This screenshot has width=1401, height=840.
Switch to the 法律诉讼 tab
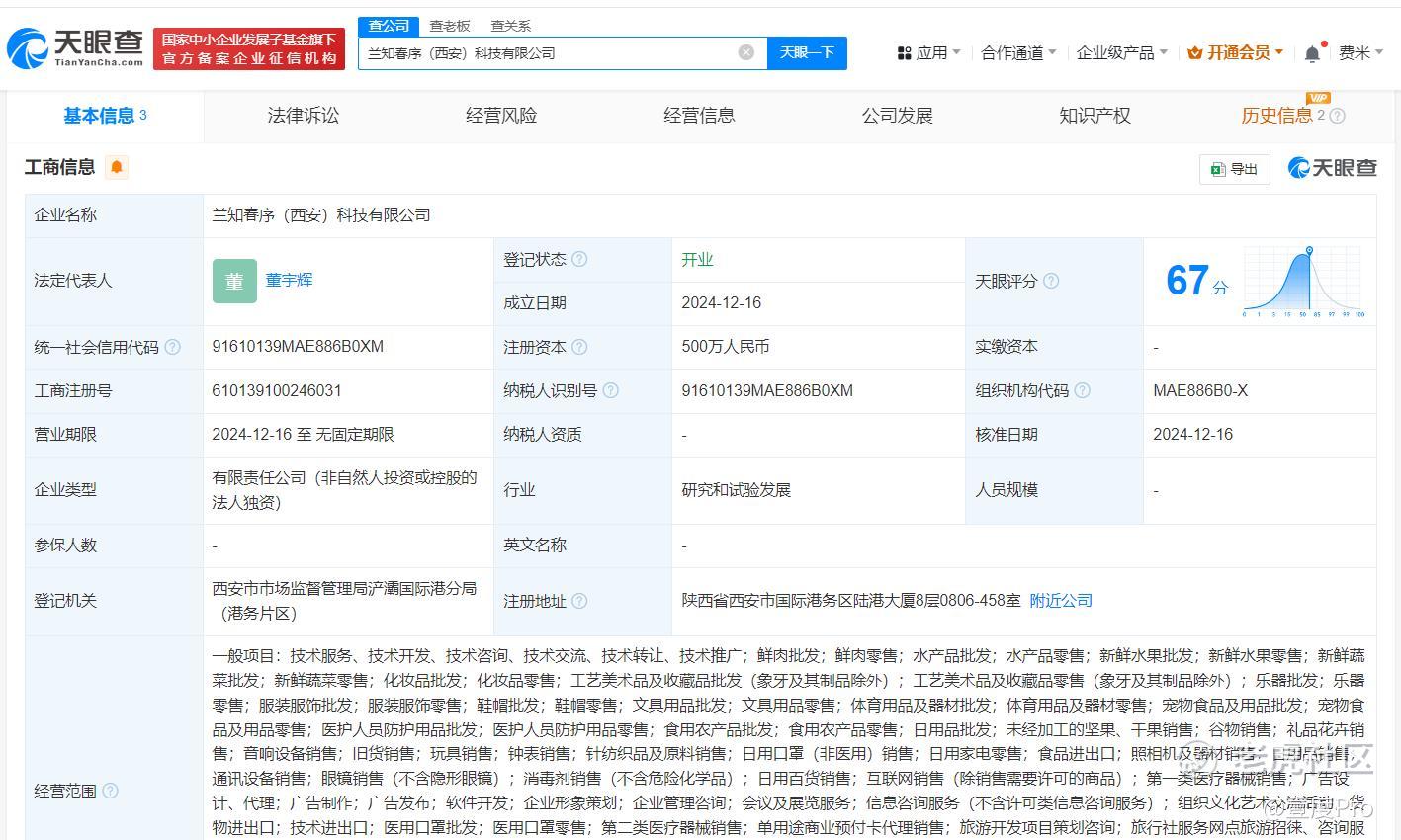(x=303, y=116)
